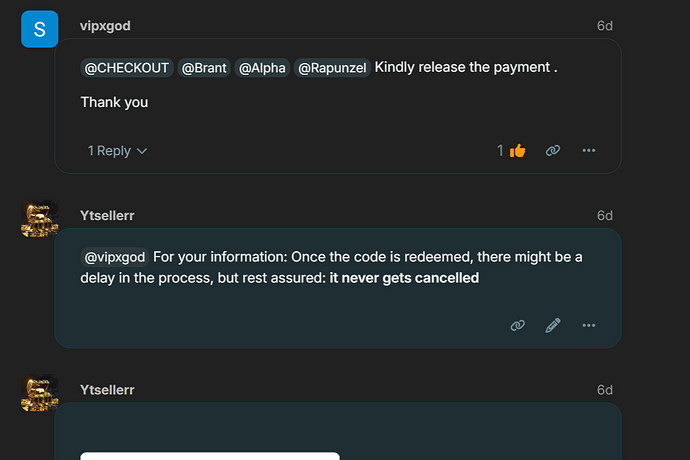Click the 6d timestamp on vipxgod's comment
The height and width of the screenshot is (460, 690).
click(x=605, y=26)
